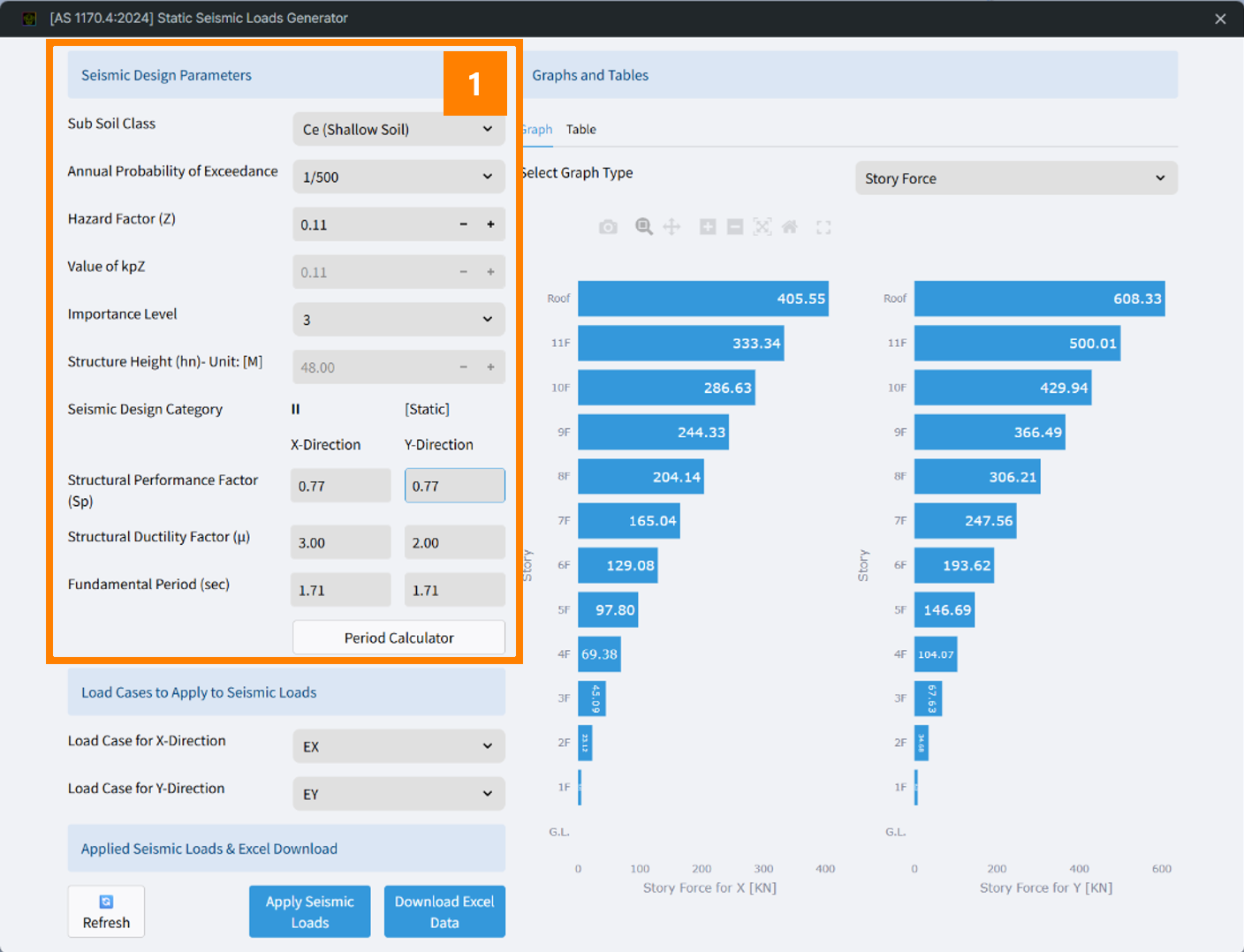1244x952 pixels.
Task: Reset axes with the home icon
Action: 790,227
